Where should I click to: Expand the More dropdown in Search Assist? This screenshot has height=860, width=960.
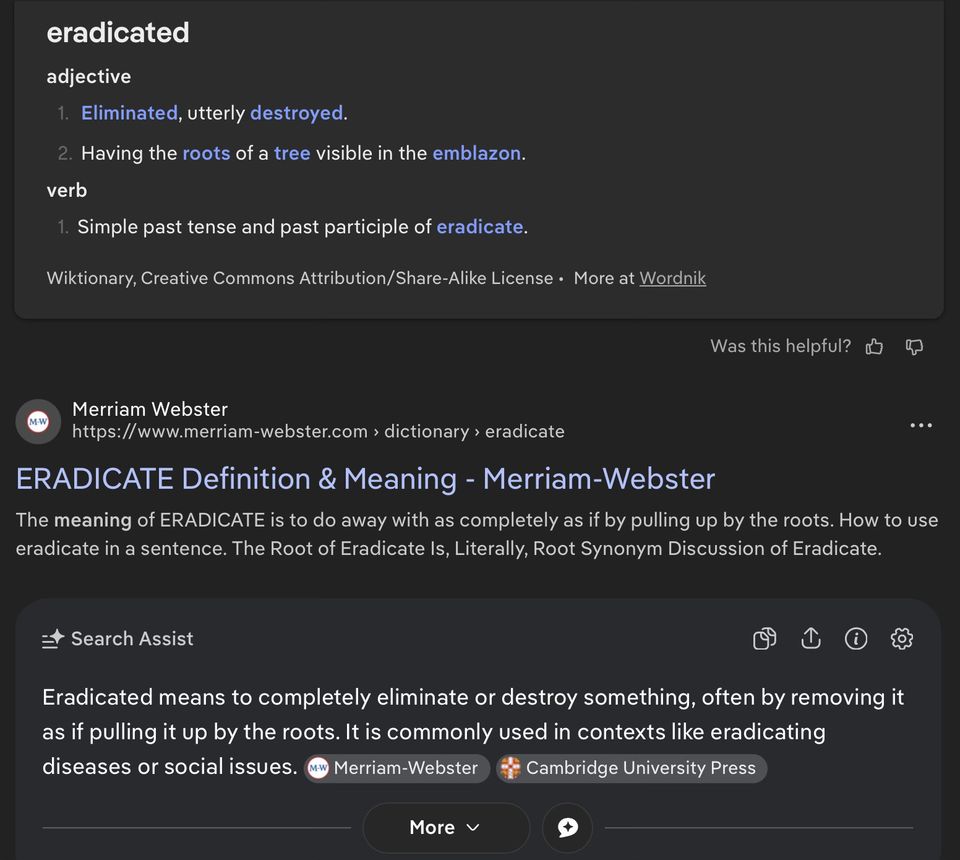click(446, 828)
